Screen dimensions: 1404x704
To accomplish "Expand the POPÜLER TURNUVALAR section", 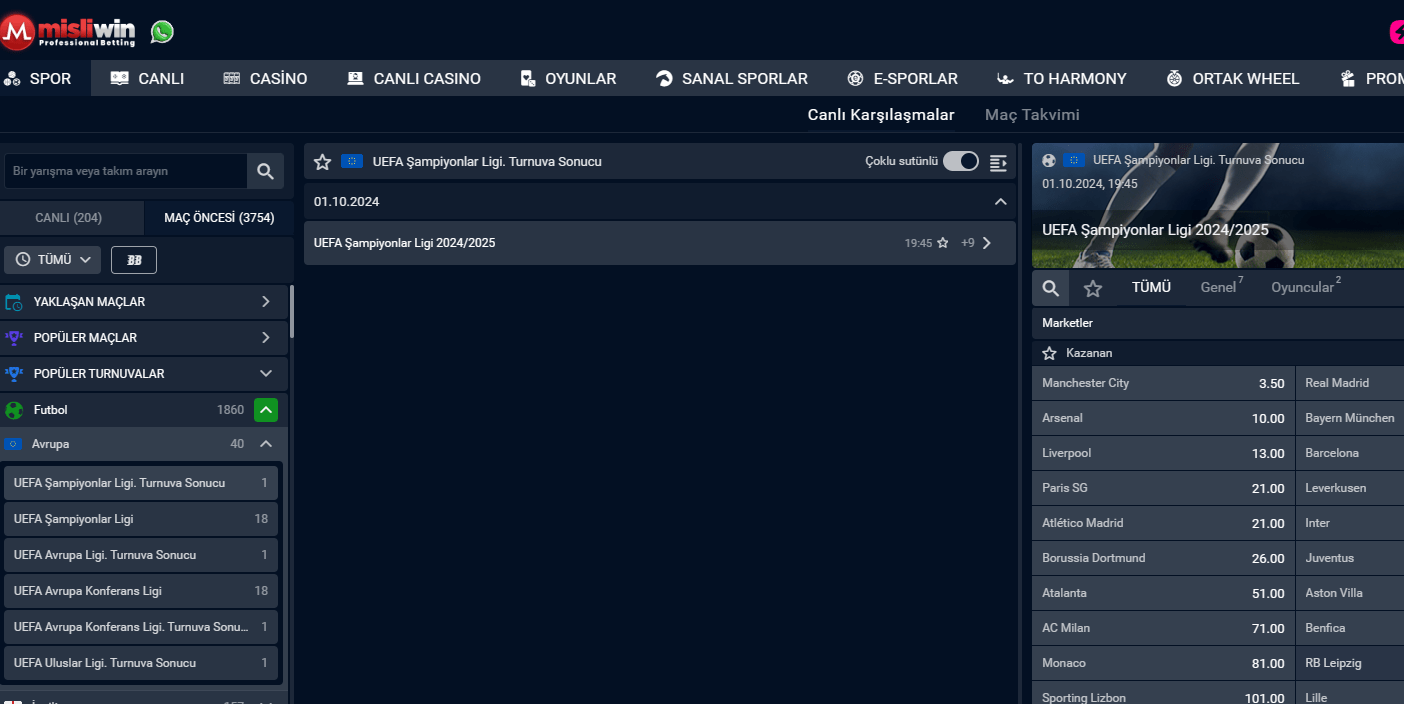I will coord(265,374).
